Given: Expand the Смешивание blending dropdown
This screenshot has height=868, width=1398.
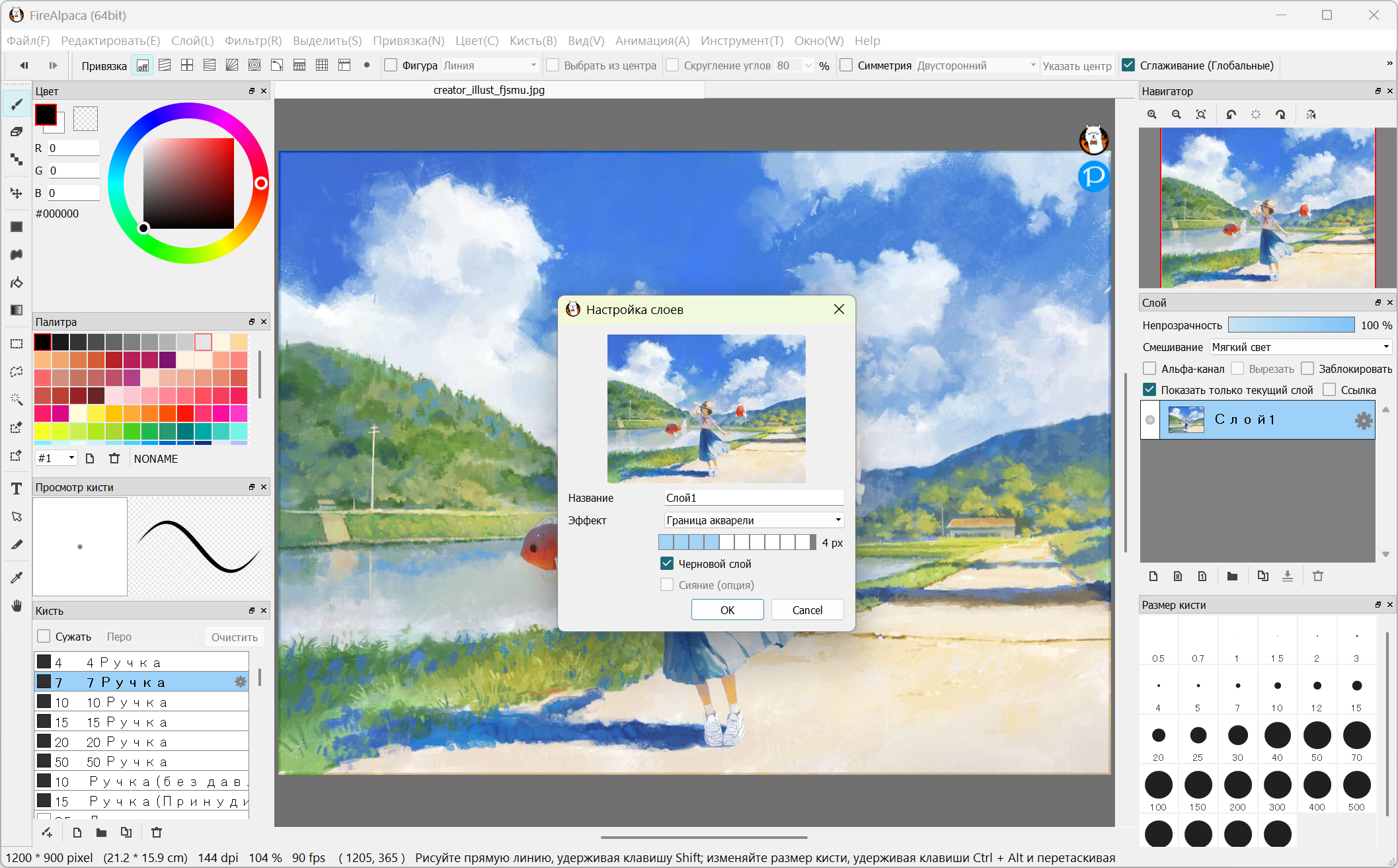Looking at the screenshot, I should click(x=1300, y=347).
